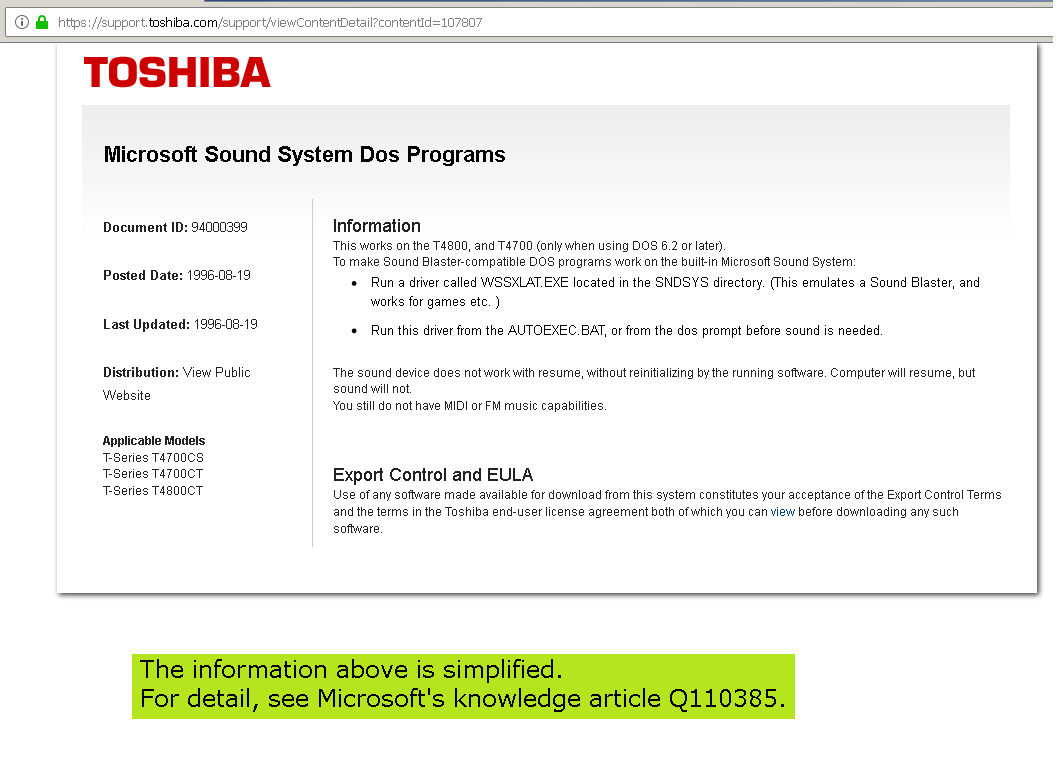Select the T-Series T4800CT model
Image resolution: width=1057 pixels, height=778 pixels.
pos(153,491)
